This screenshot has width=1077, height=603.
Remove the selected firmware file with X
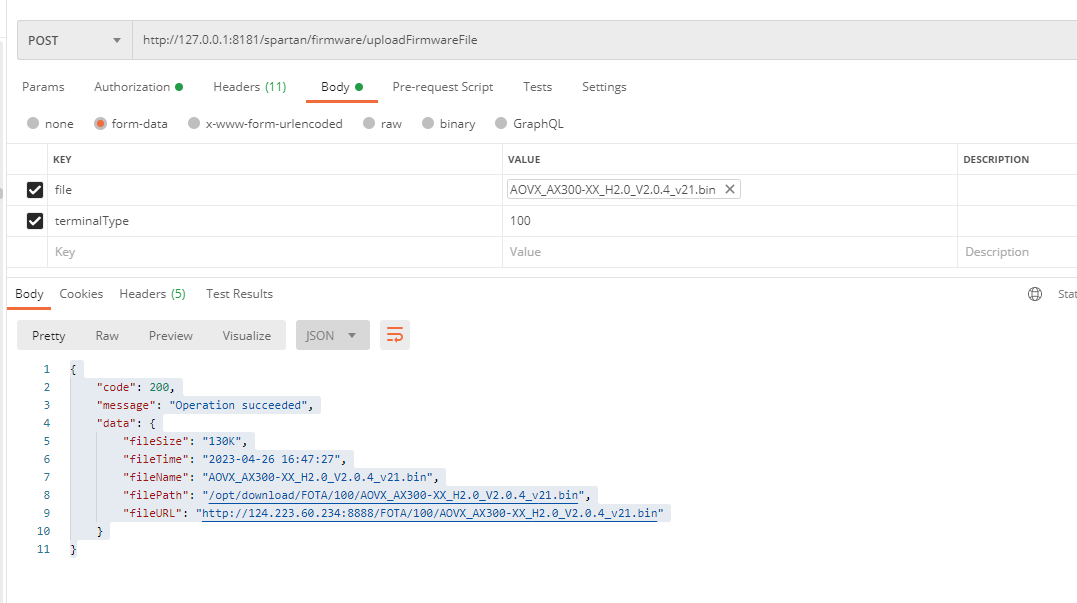coord(729,189)
